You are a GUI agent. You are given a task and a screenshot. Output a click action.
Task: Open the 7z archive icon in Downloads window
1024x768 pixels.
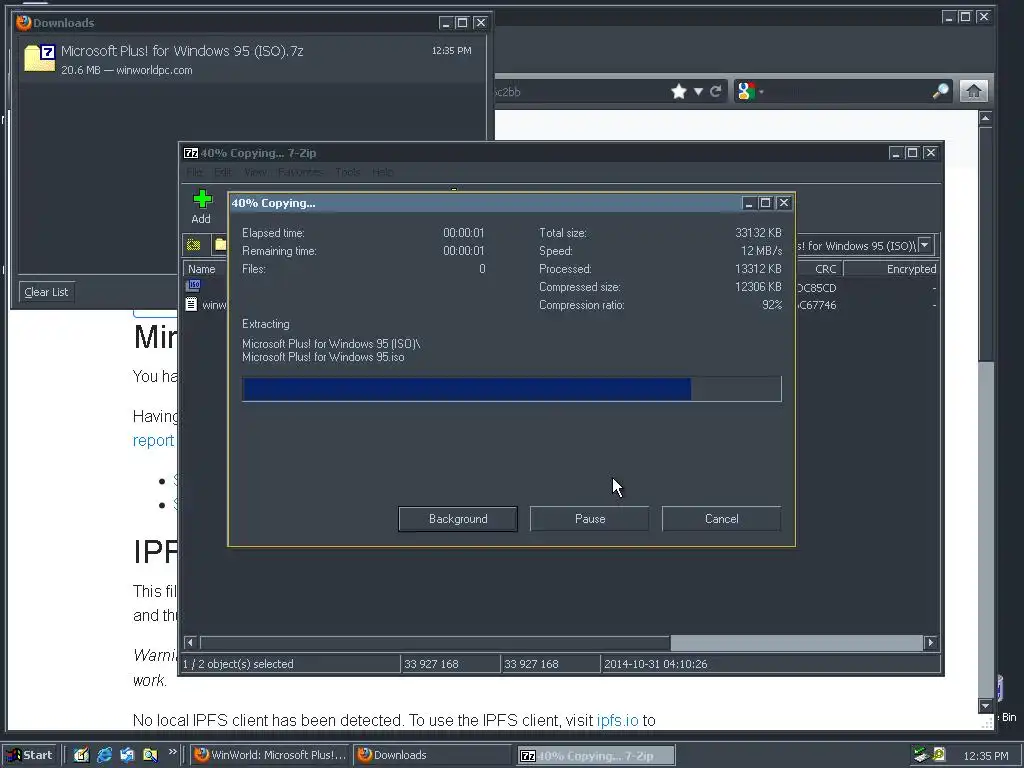[x=40, y=57]
